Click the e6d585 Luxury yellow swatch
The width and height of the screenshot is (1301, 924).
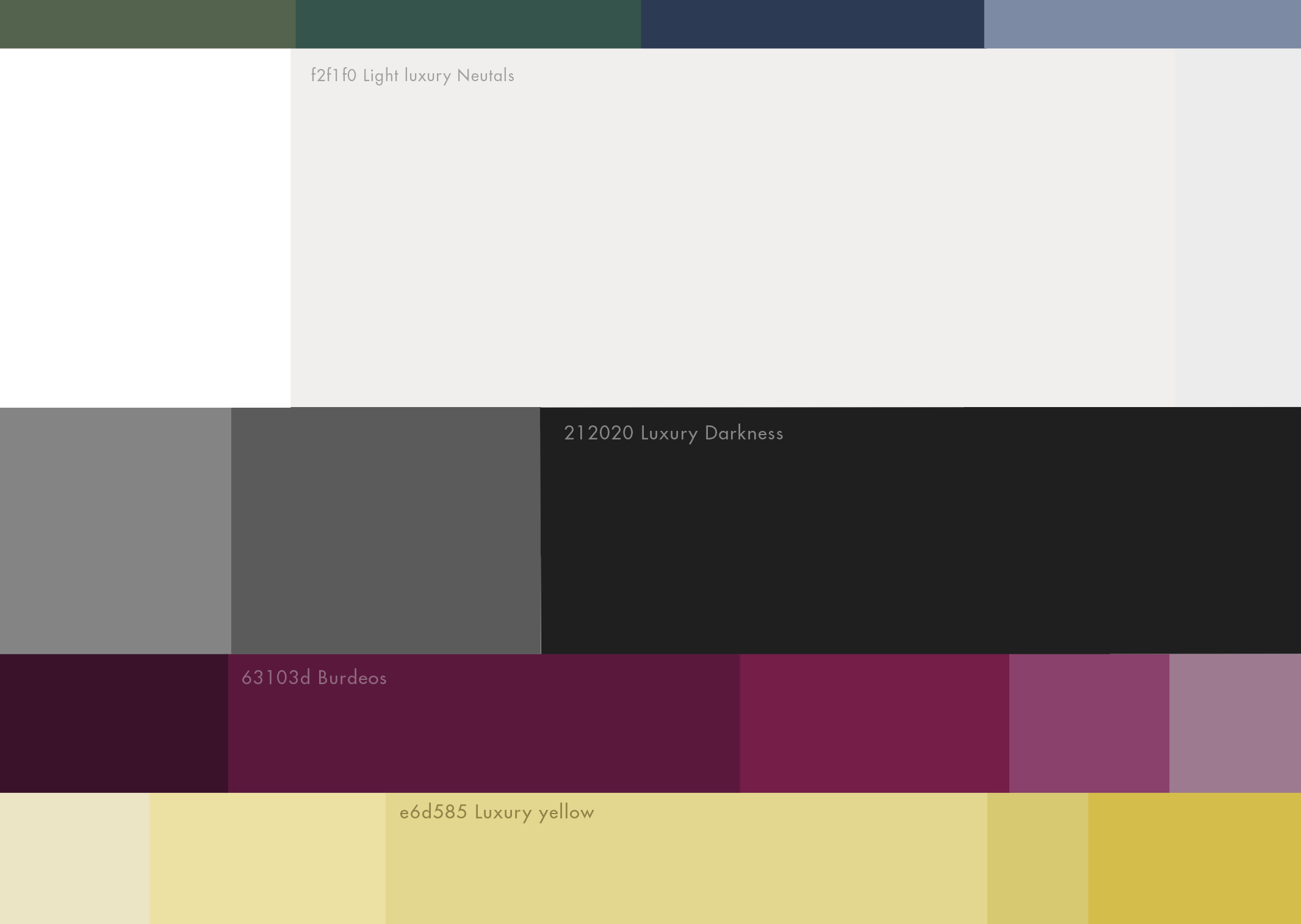pyautogui.click(x=687, y=858)
